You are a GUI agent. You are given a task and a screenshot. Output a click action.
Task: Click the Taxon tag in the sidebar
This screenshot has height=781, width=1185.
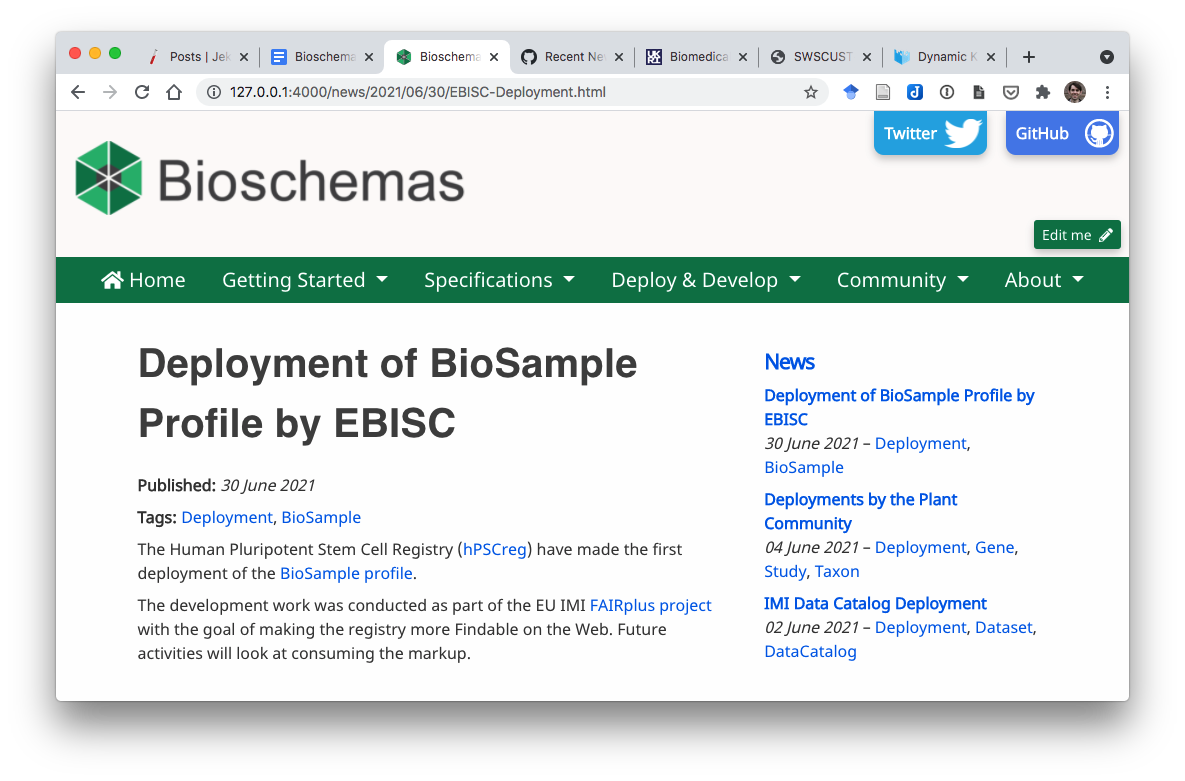pyautogui.click(x=837, y=572)
